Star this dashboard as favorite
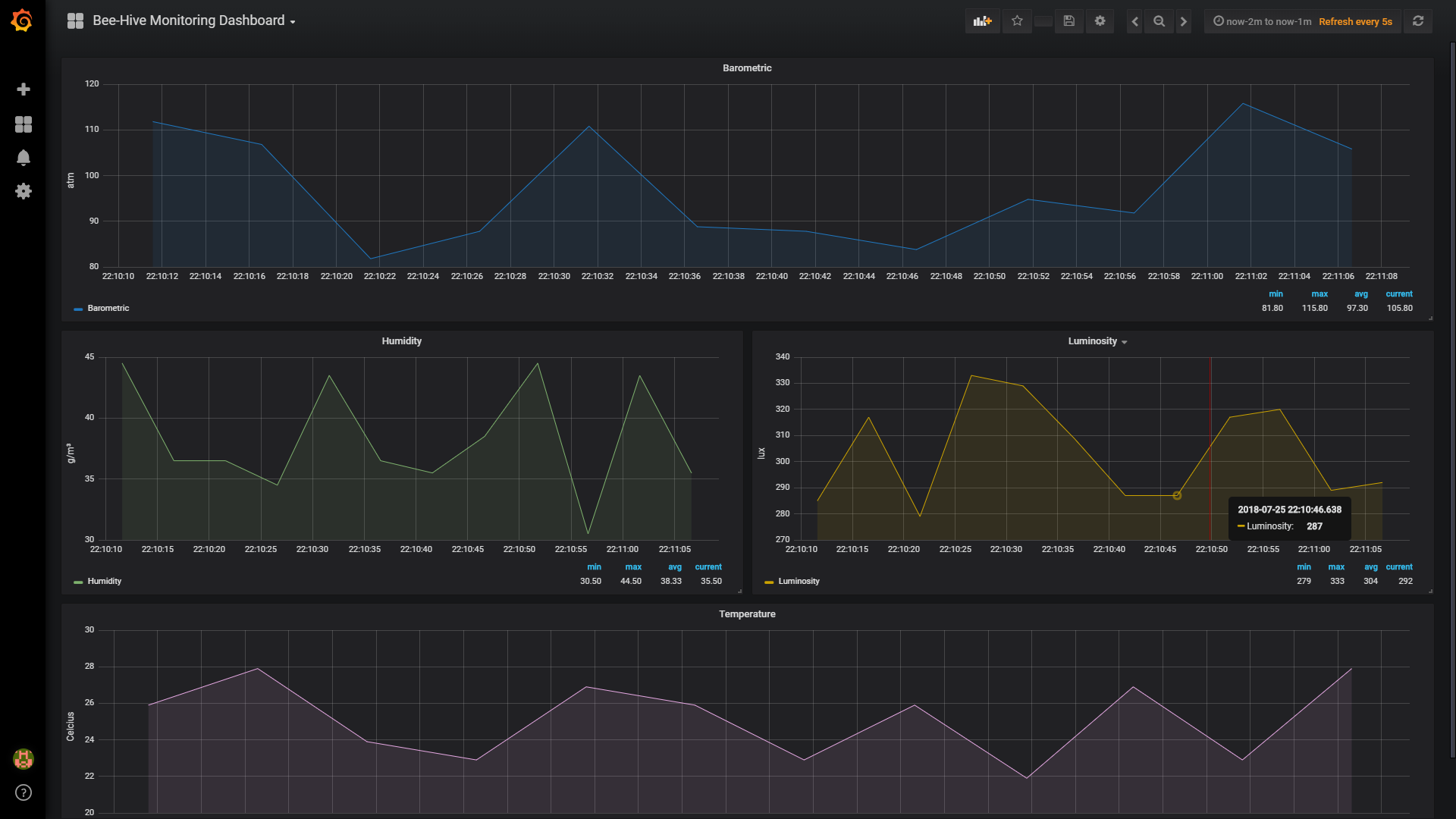This screenshot has width=1456, height=819. pyautogui.click(x=1017, y=21)
